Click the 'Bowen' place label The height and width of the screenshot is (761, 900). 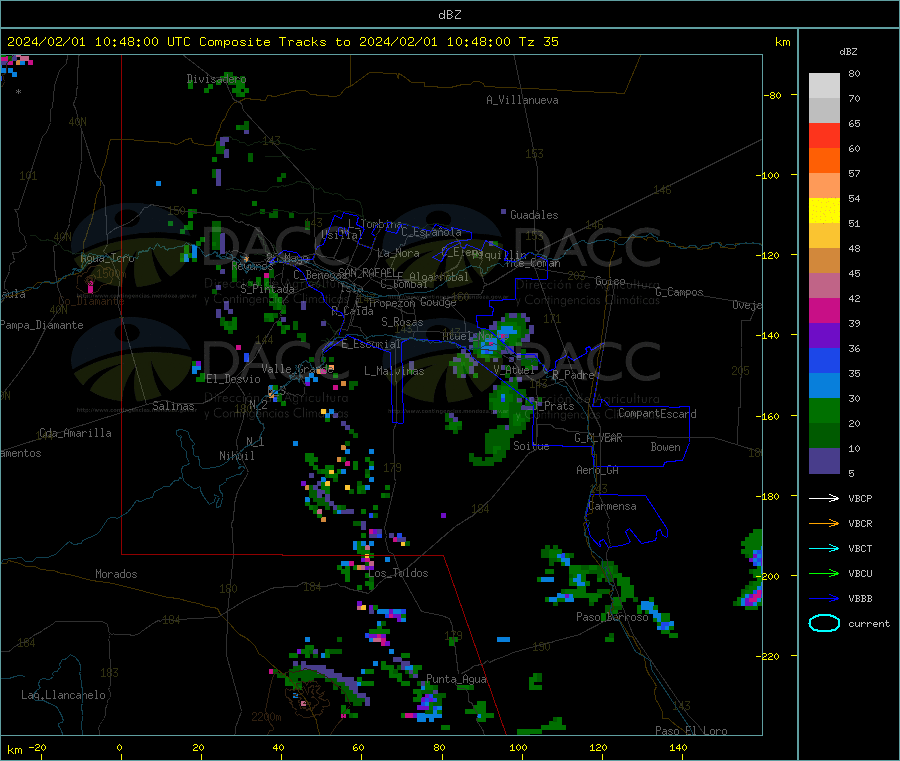(665, 447)
